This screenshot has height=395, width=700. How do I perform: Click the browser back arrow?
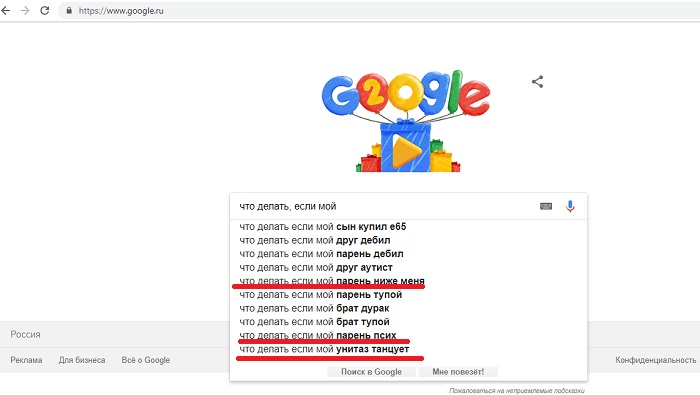point(6,11)
